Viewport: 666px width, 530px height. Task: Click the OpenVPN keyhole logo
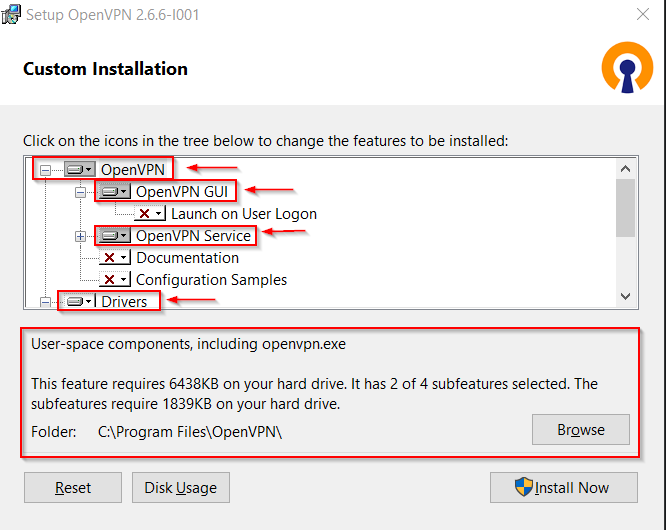pos(627,68)
